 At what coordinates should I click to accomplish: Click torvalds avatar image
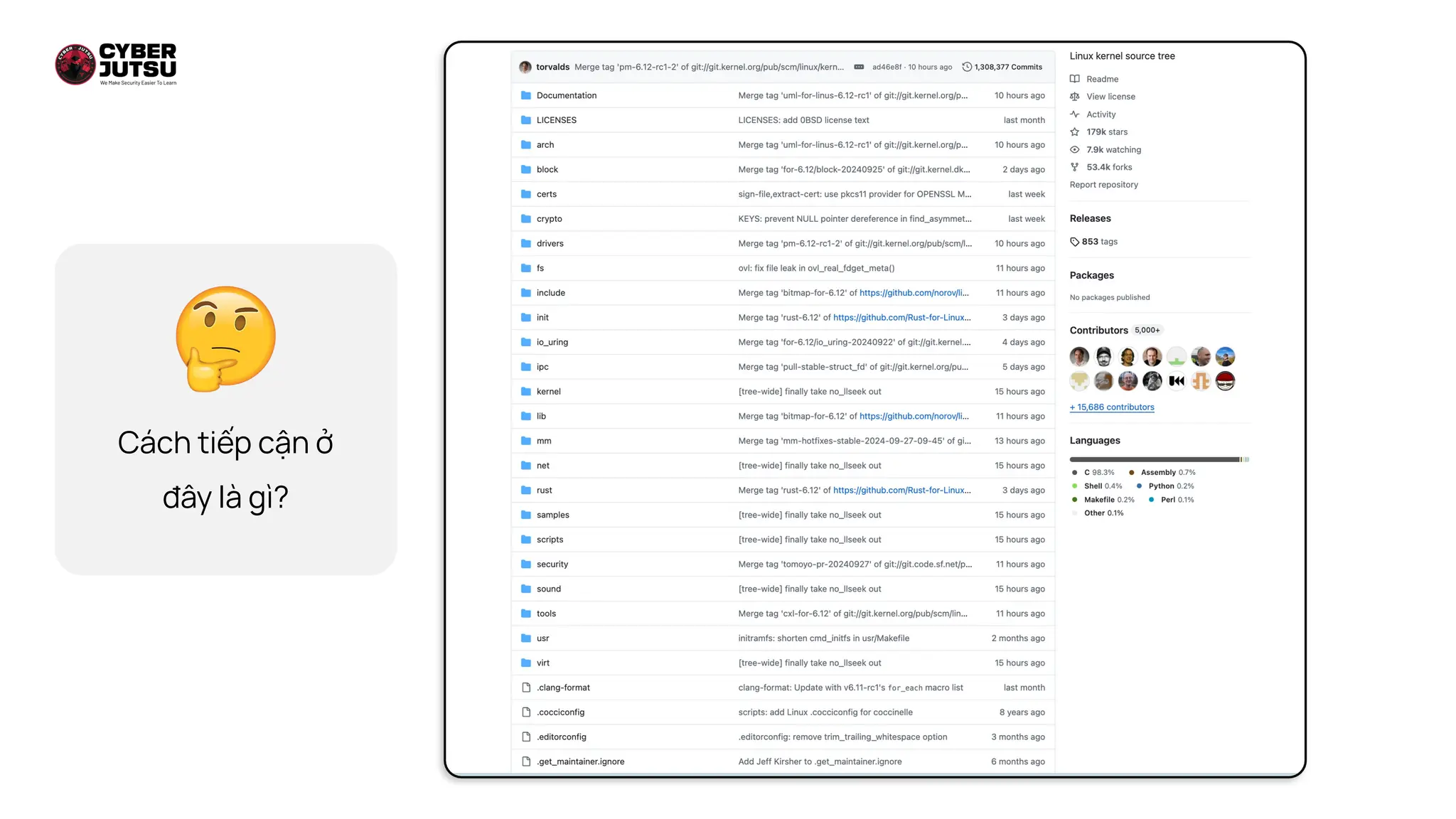tap(525, 67)
